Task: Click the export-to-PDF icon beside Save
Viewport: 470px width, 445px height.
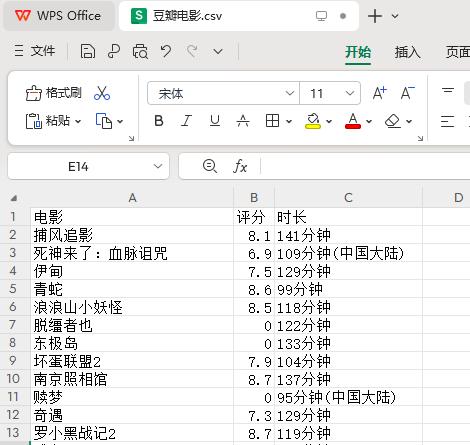Action: click(114, 52)
